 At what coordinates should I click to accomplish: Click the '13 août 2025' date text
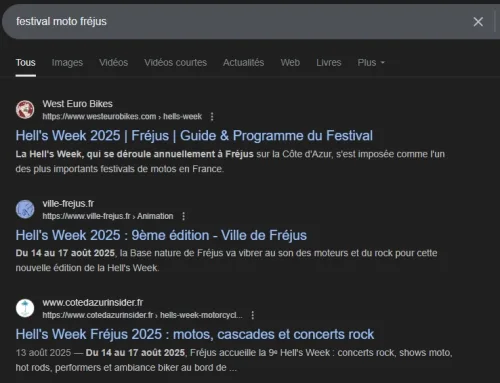(x=43, y=353)
